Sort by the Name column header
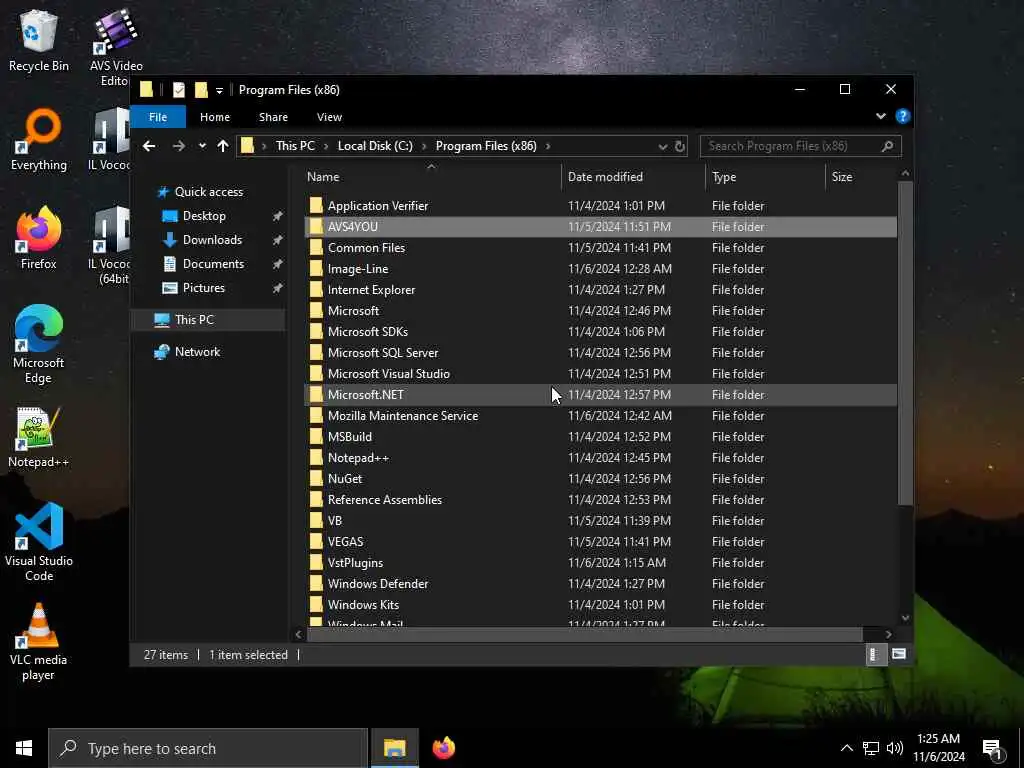The image size is (1024, 768). (x=432, y=177)
